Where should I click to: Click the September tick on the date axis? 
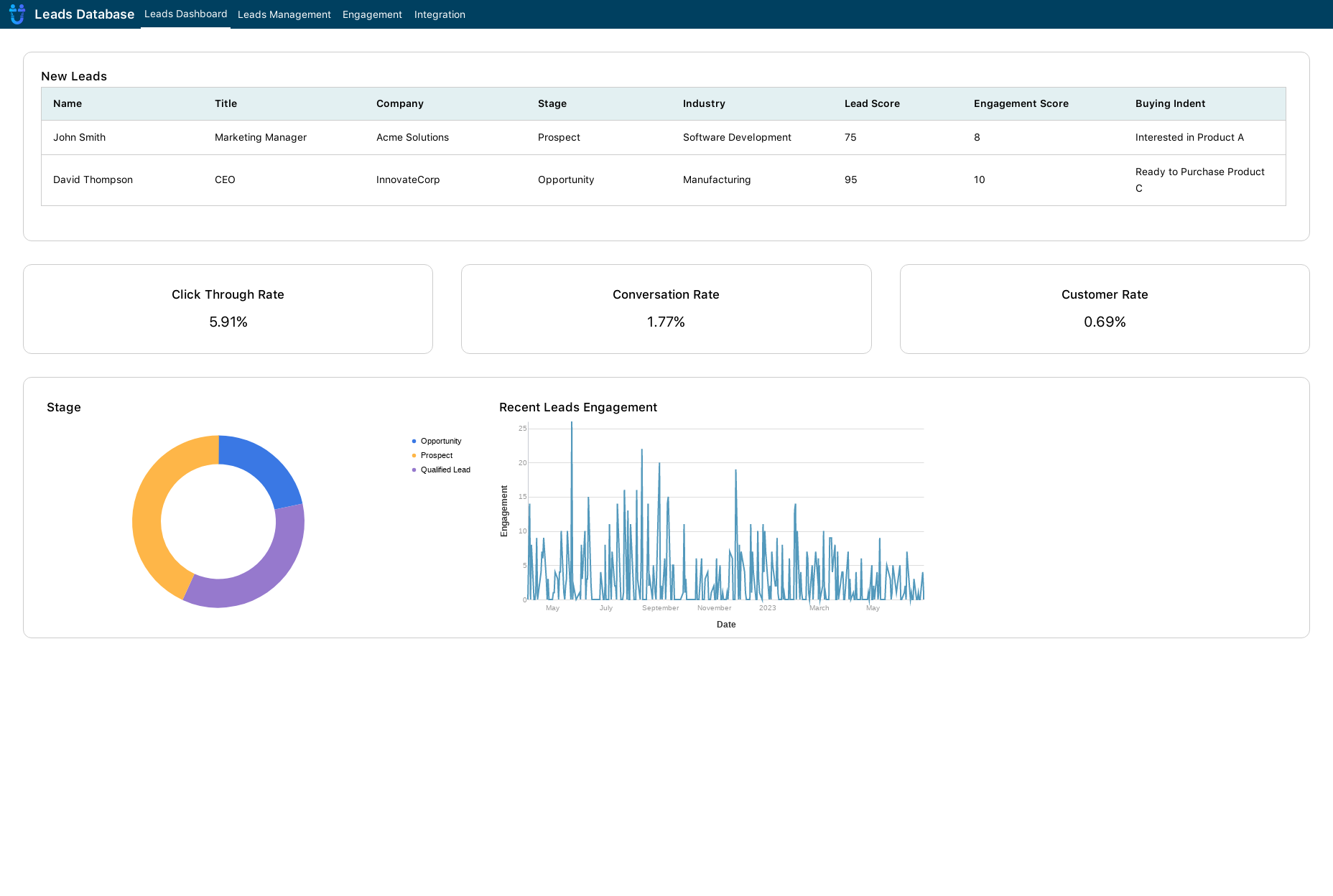click(660, 608)
